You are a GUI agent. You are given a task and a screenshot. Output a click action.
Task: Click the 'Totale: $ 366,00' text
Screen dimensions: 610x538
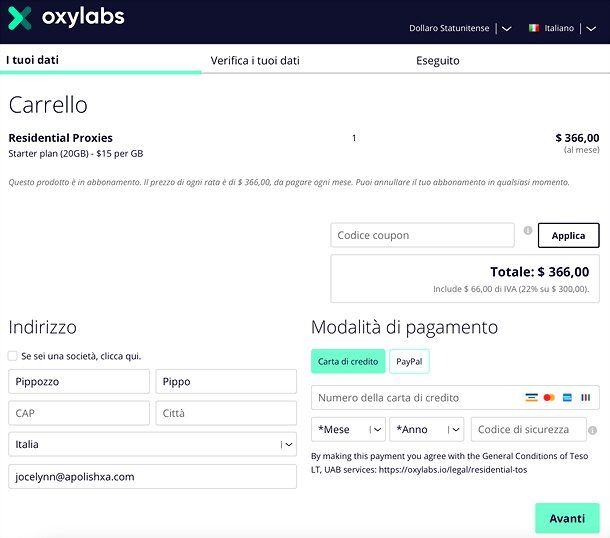pyautogui.click(x=540, y=272)
